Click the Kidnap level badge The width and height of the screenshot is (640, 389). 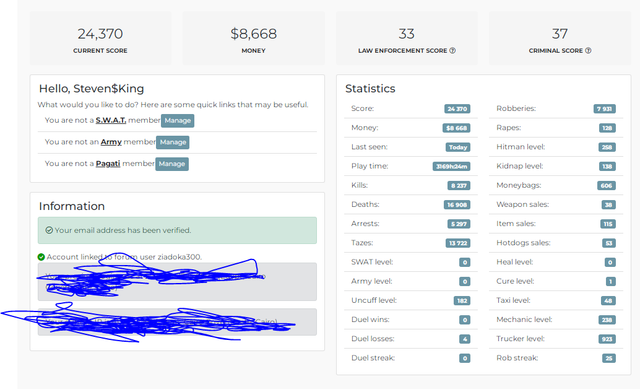[607, 167]
